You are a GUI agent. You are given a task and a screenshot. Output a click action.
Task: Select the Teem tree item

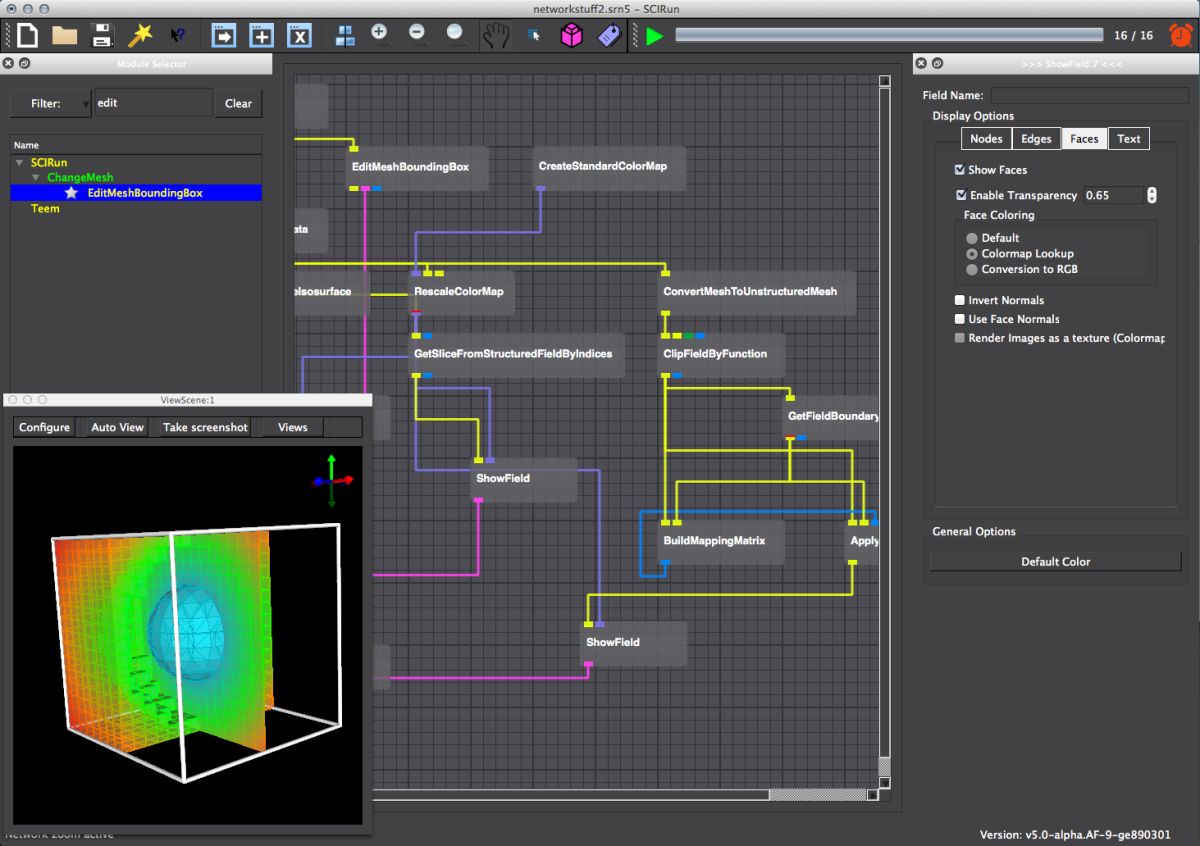click(x=45, y=208)
